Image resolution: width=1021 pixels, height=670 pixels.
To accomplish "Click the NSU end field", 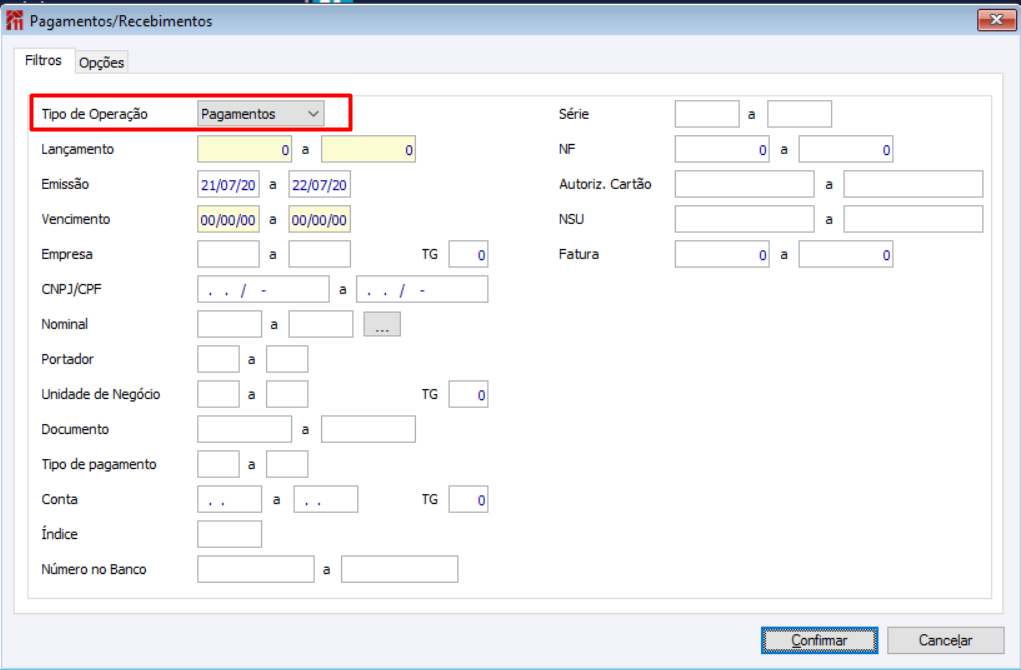I will [913, 219].
